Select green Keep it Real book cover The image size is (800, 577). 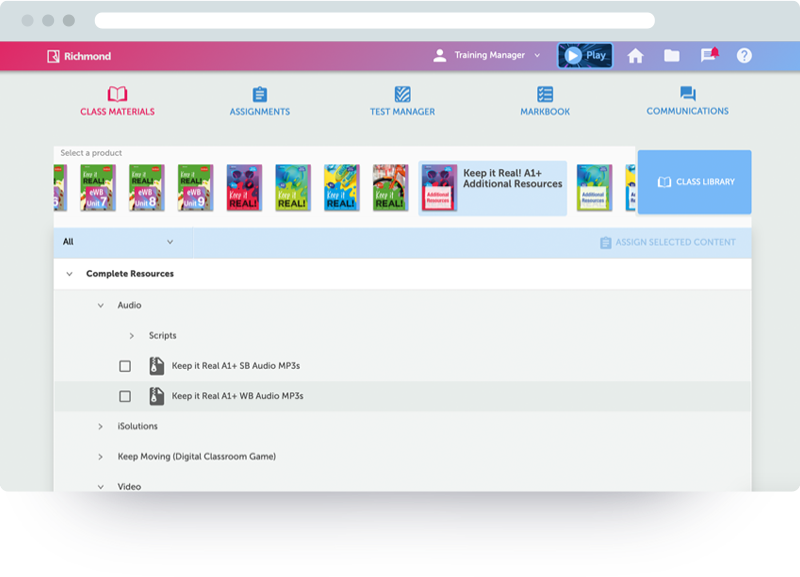pos(293,187)
